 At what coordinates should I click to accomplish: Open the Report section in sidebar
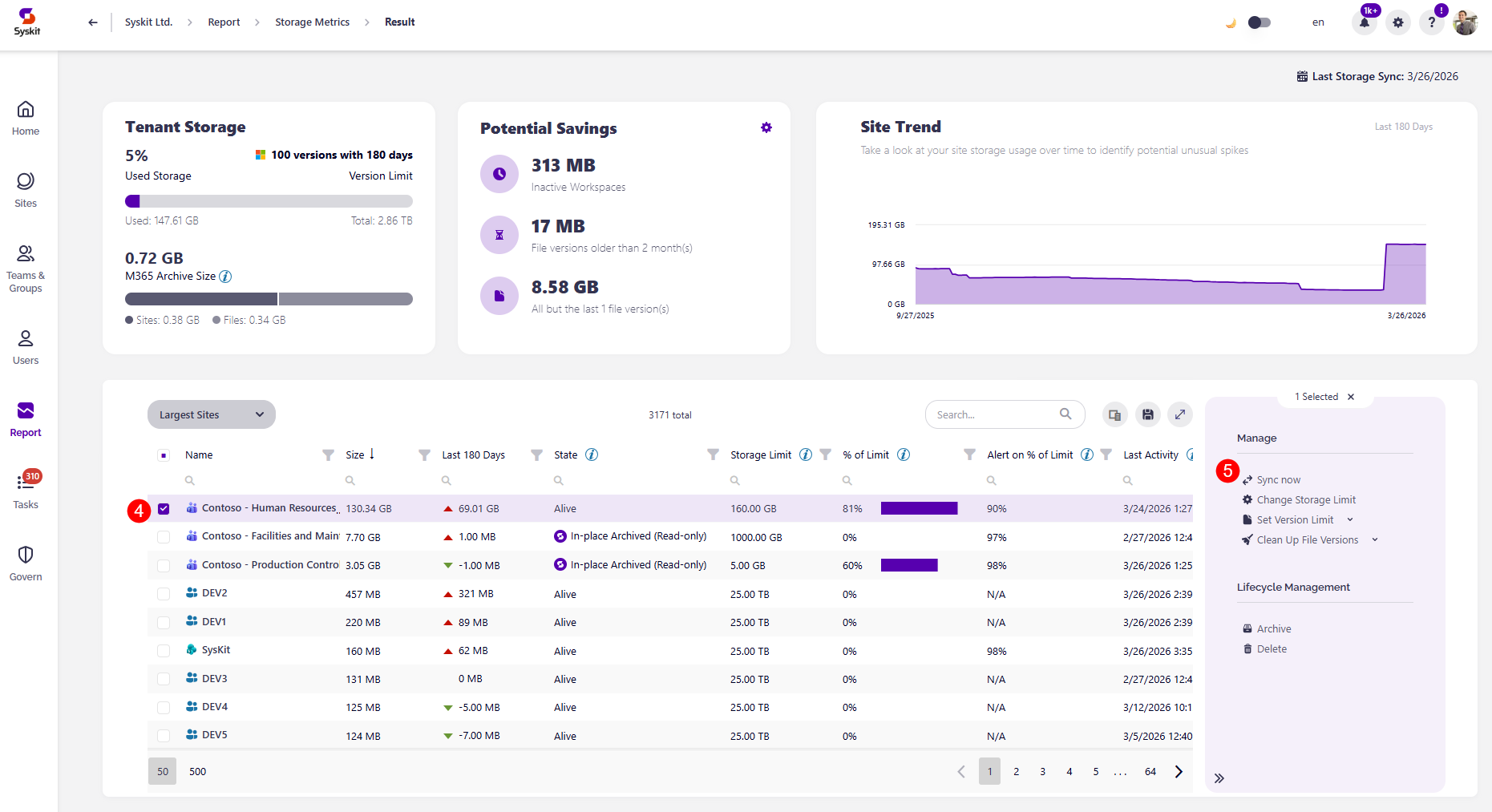pyautogui.click(x=25, y=420)
